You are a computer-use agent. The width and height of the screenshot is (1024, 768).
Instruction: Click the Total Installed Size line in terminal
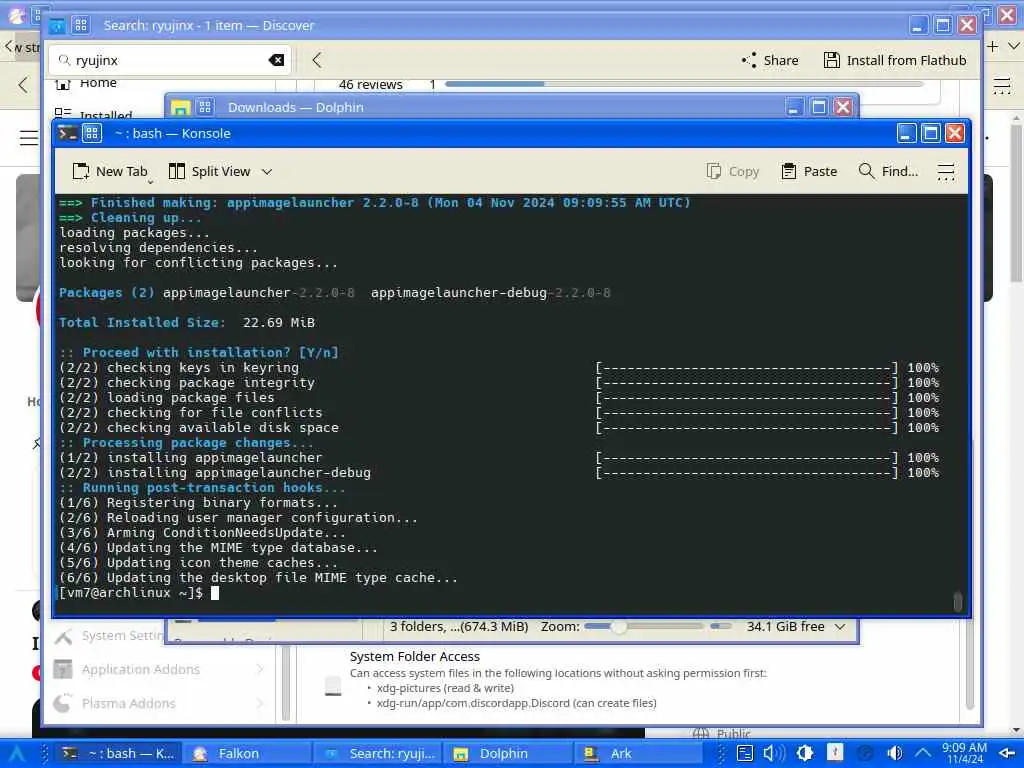(187, 323)
